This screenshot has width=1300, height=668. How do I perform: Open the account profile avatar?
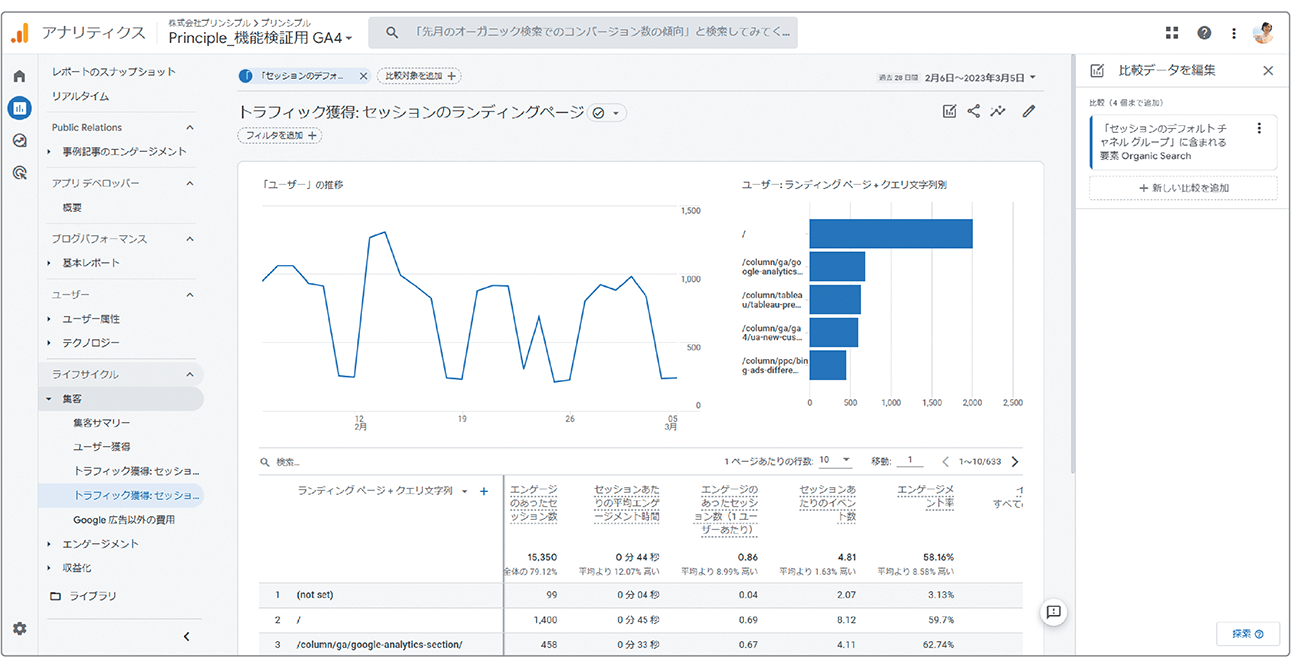coord(1264,33)
